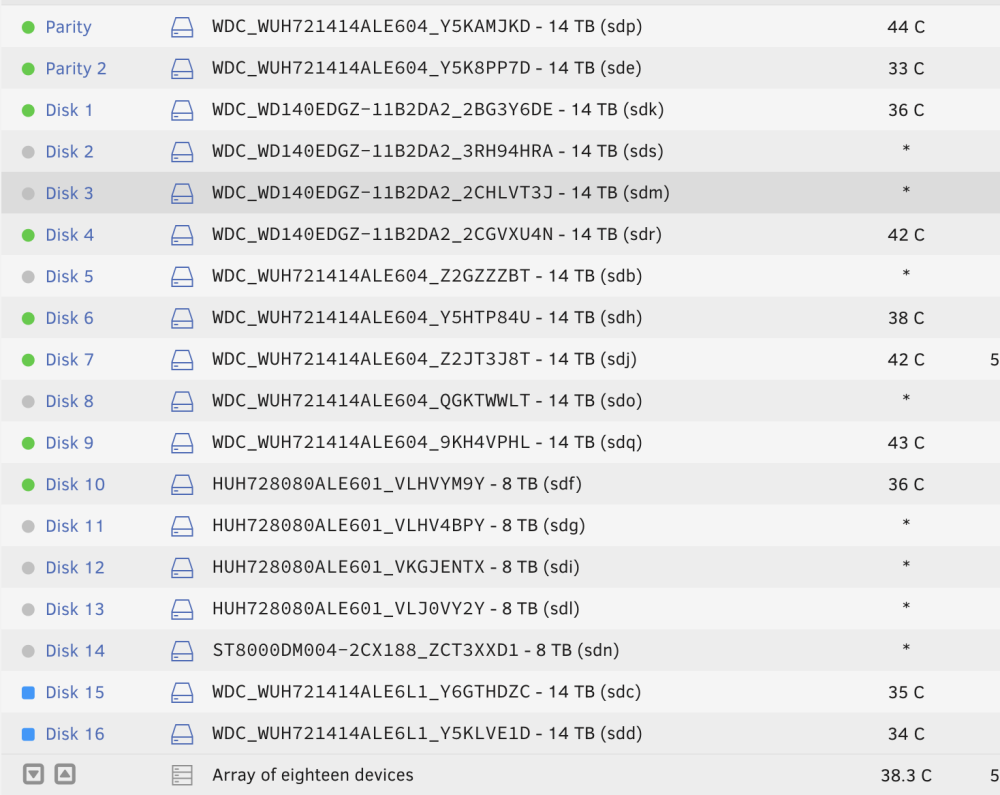This screenshot has height=795, width=1000.
Task: Click the '38.3 C' average array temperature
Action: point(906,776)
